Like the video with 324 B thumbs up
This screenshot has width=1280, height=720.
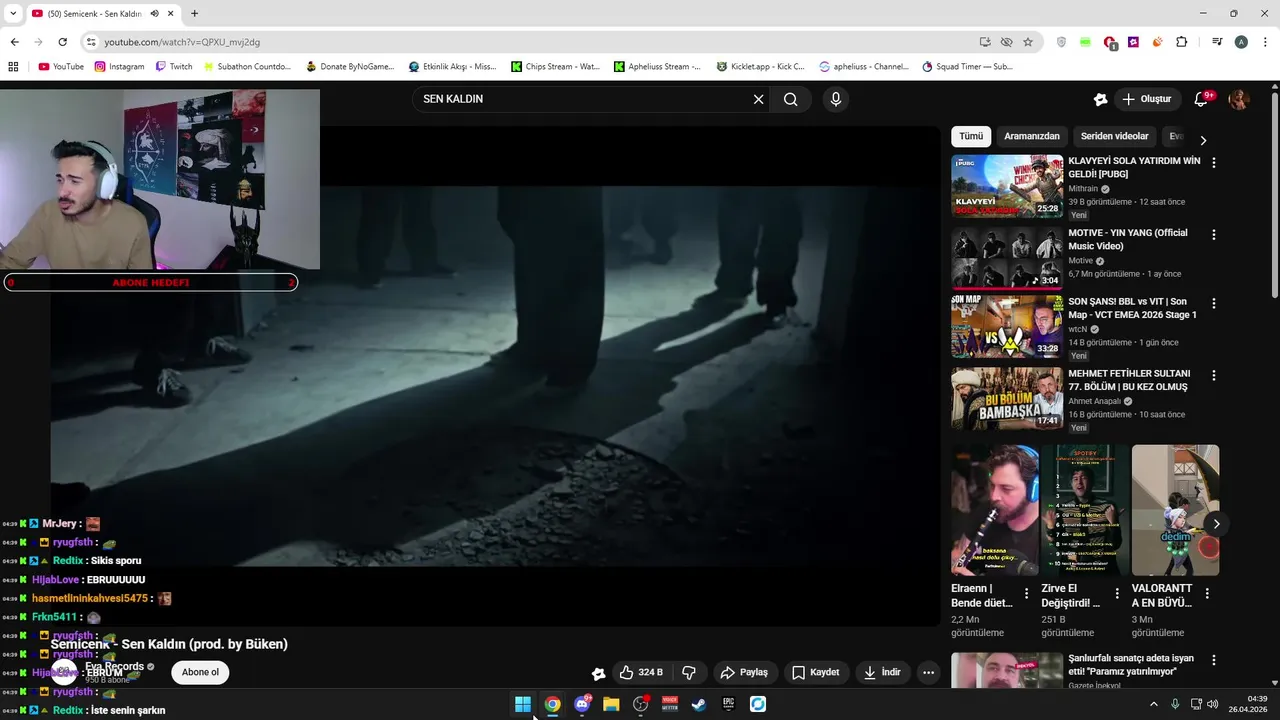click(641, 673)
